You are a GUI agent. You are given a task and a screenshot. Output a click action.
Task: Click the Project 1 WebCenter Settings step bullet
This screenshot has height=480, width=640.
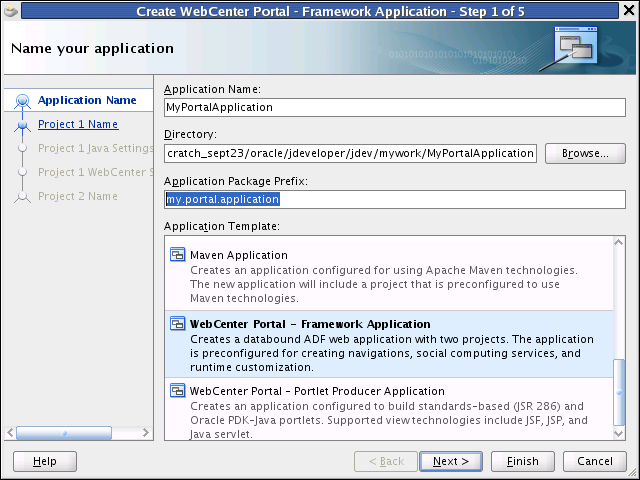tap(22, 172)
